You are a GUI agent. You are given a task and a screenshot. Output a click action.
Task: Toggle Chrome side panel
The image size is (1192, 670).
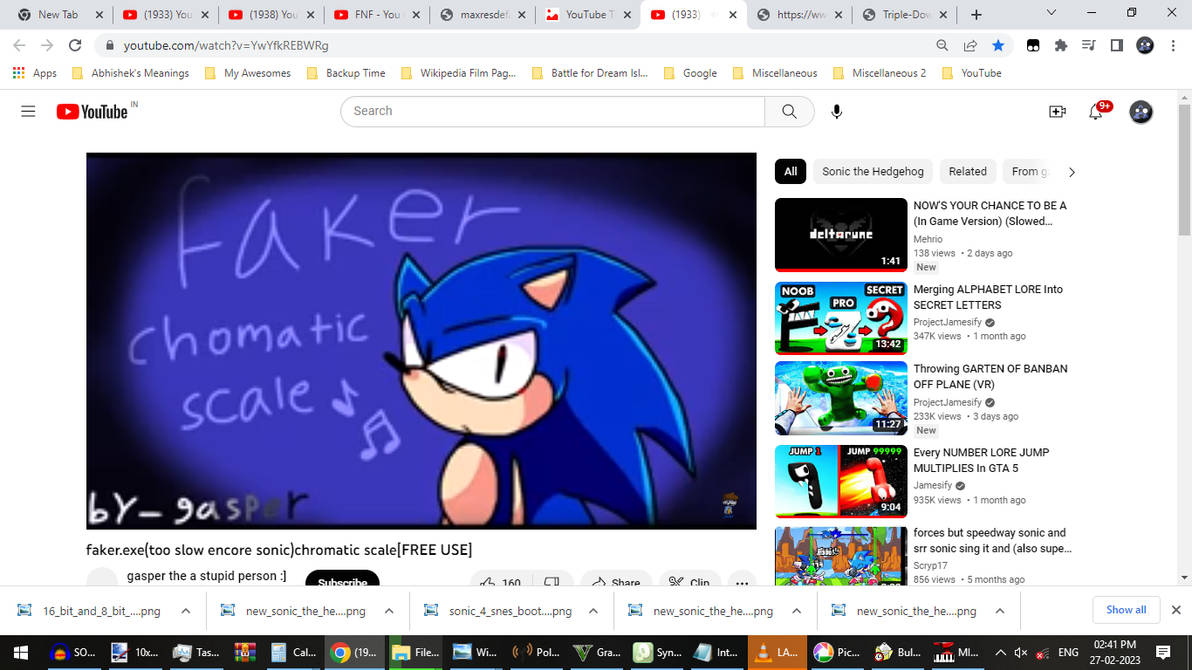pos(1116,46)
